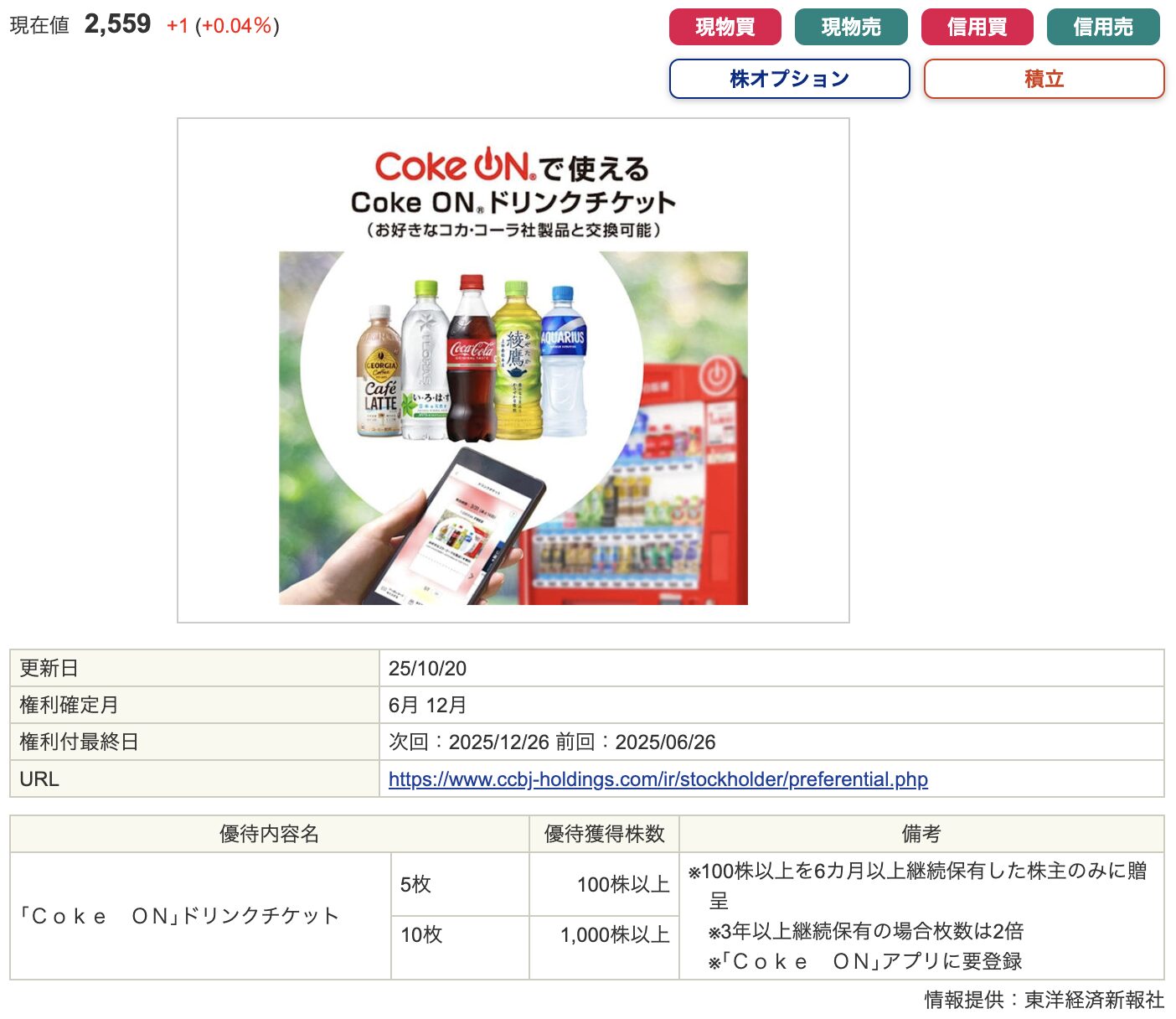Click the +1 (+0.04%) price change
Screen dimensions: 1176x1019
click(223, 26)
